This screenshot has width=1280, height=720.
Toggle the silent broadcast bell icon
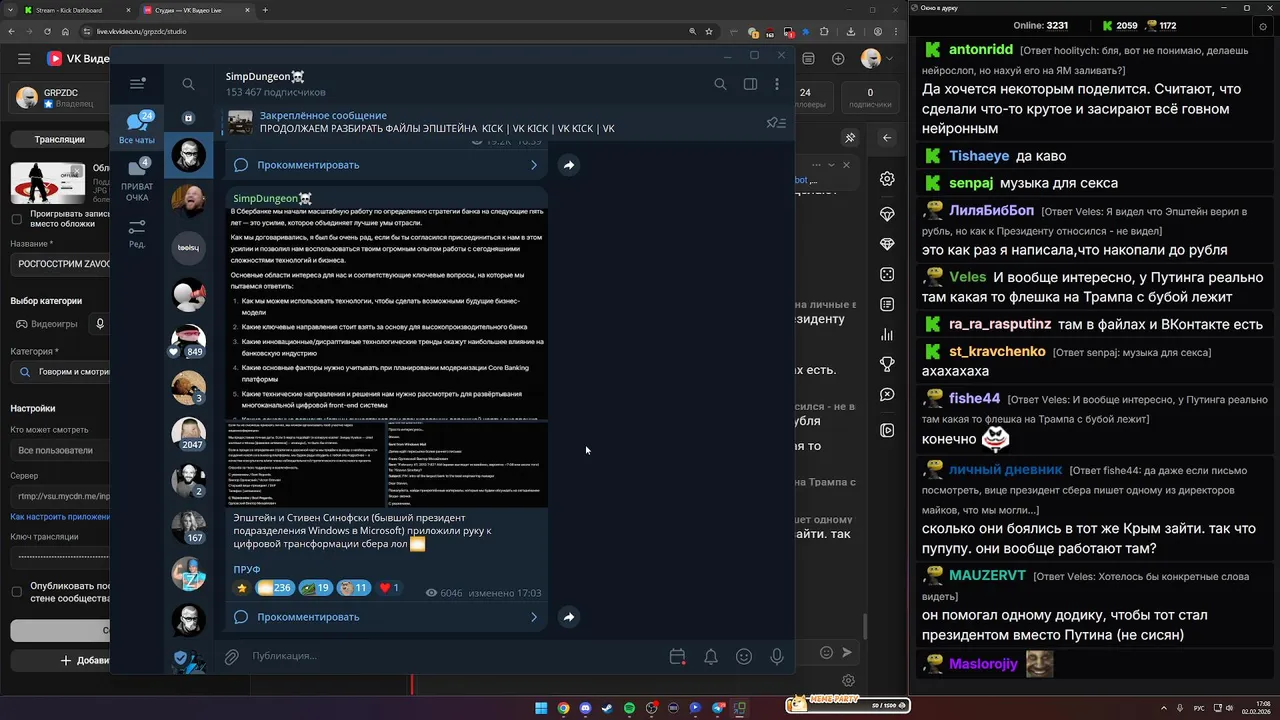coord(711,657)
